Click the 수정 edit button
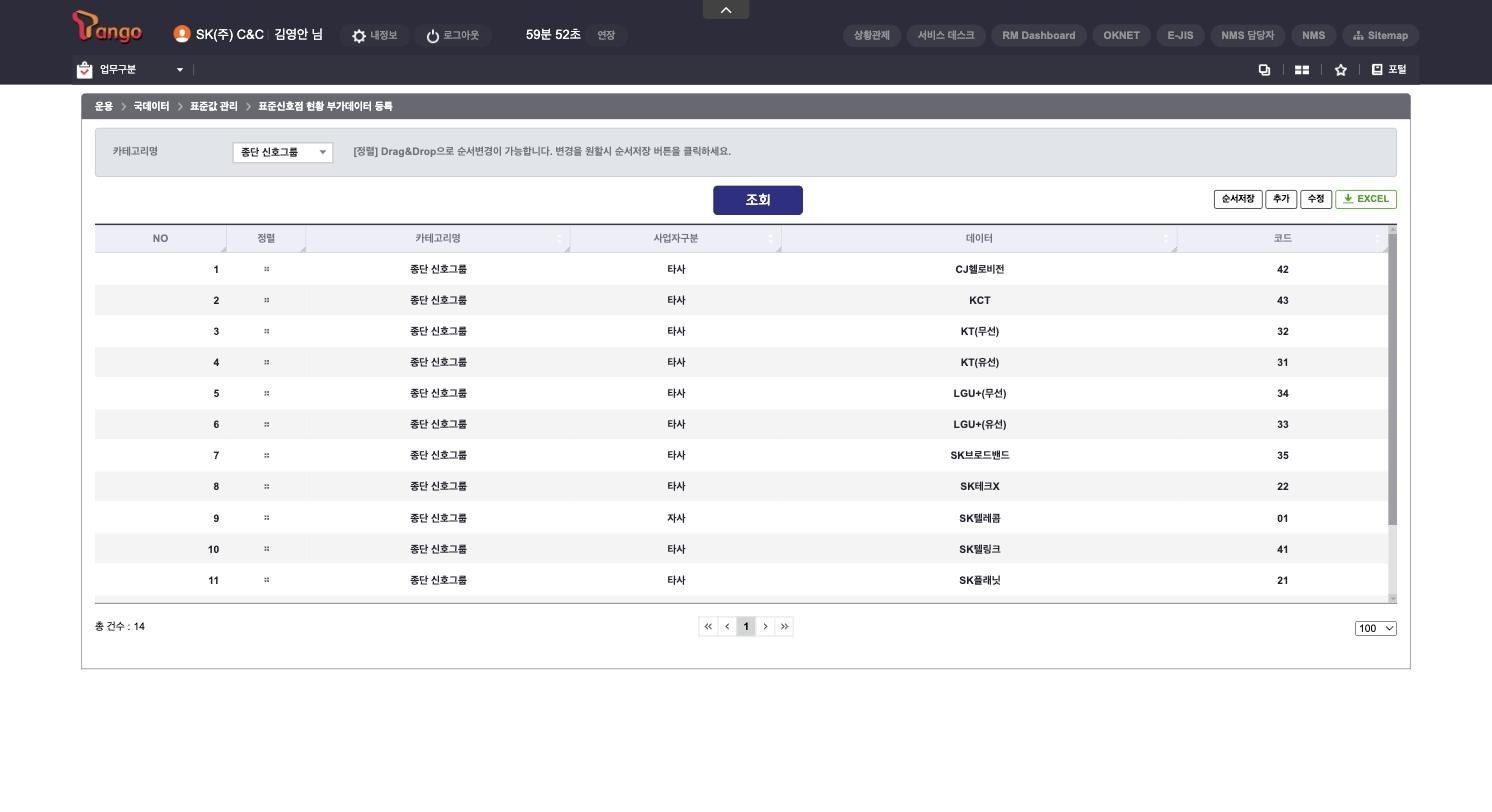Screen dimensions: 1492x812 [1316, 199]
